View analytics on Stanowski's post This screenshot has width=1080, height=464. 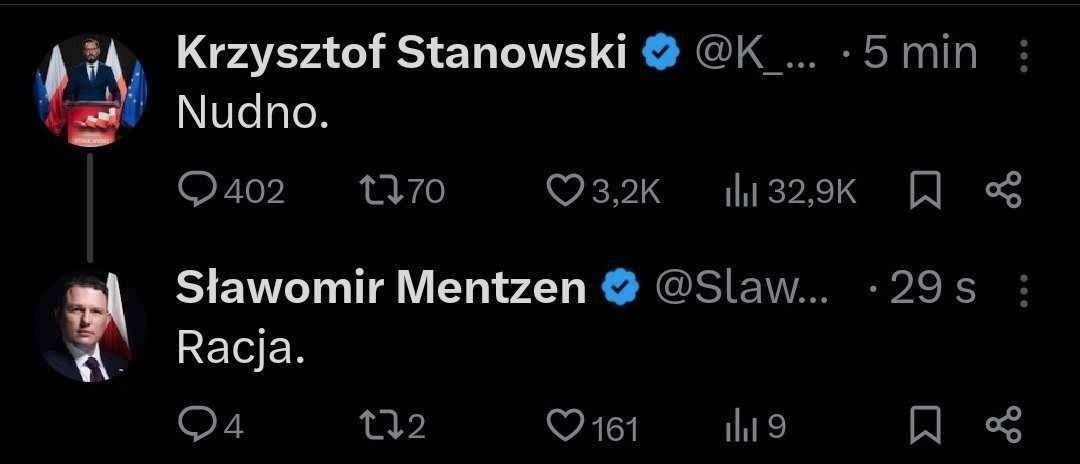click(x=737, y=192)
